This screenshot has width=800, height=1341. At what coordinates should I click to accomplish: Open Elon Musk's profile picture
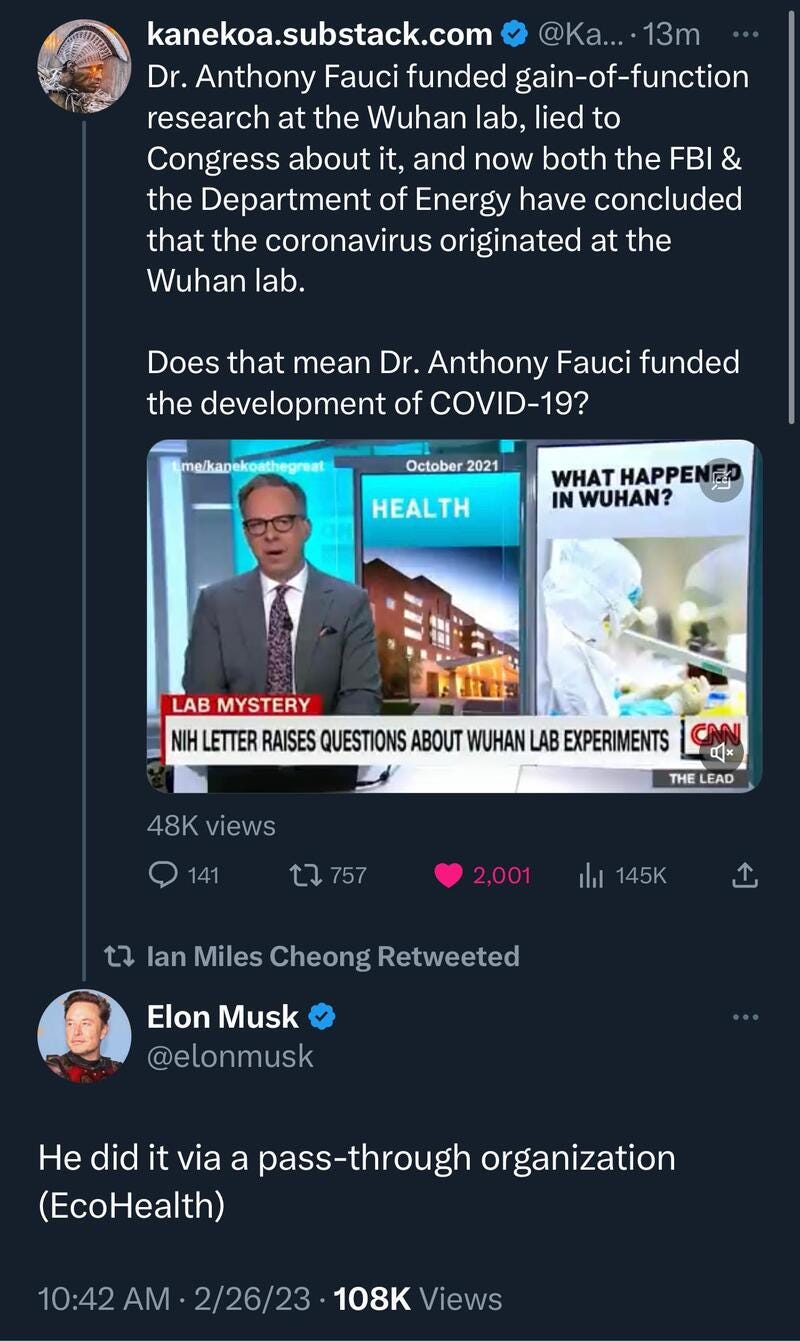click(x=84, y=1036)
